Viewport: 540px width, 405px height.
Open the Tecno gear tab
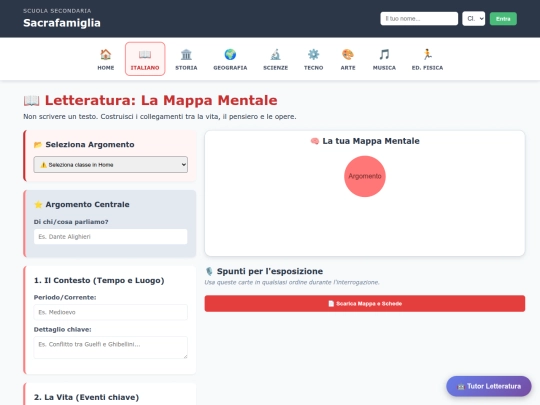[x=313, y=59]
